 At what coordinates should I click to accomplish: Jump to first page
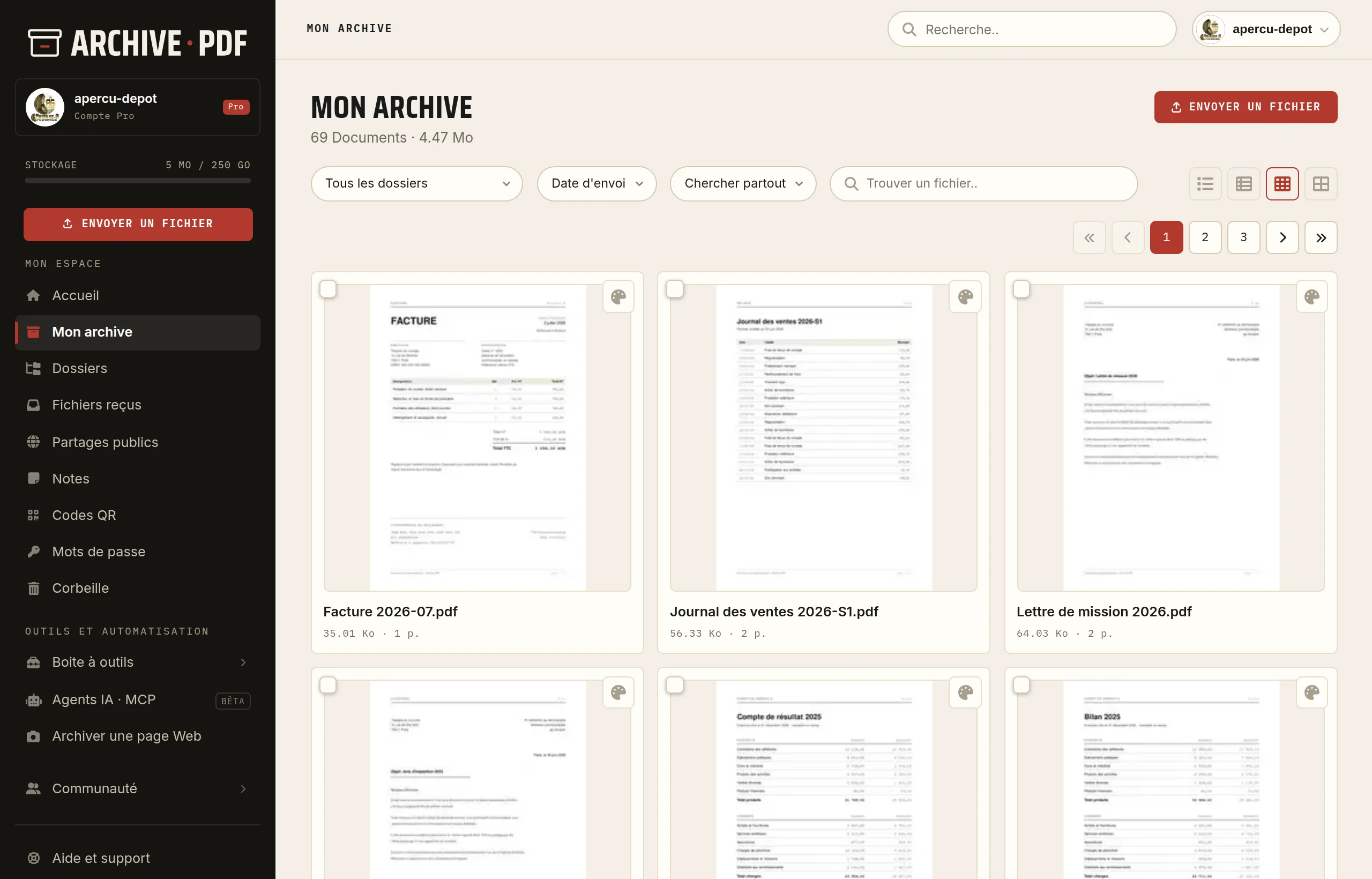1089,237
